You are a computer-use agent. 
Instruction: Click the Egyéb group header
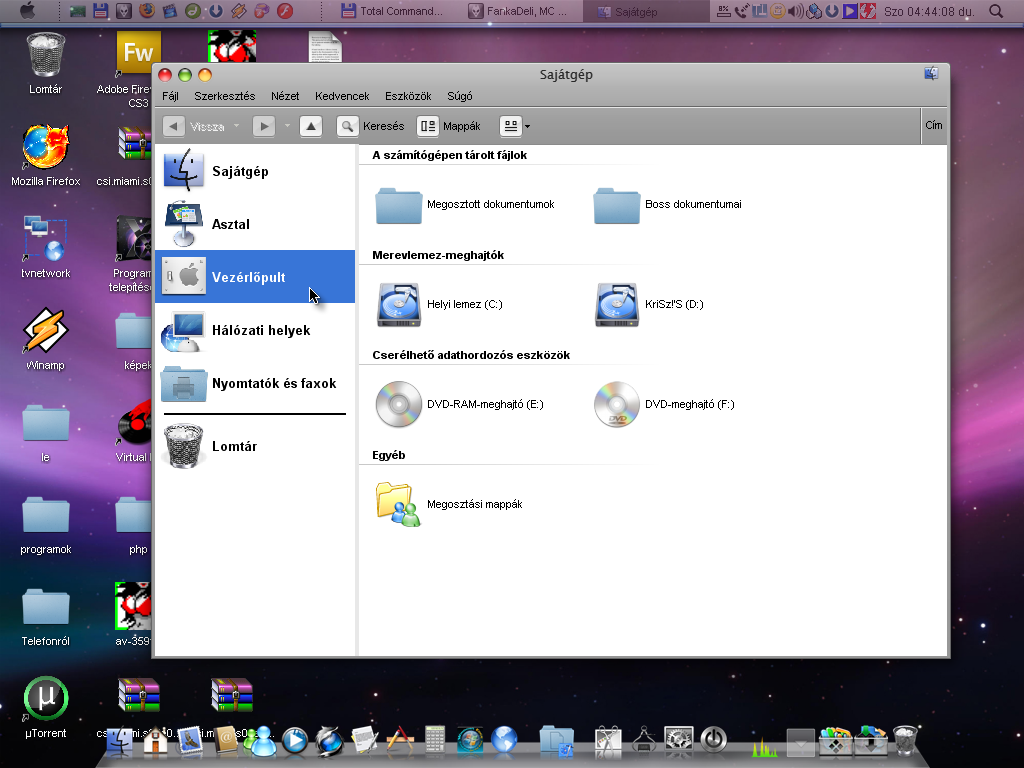pos(389,455)
